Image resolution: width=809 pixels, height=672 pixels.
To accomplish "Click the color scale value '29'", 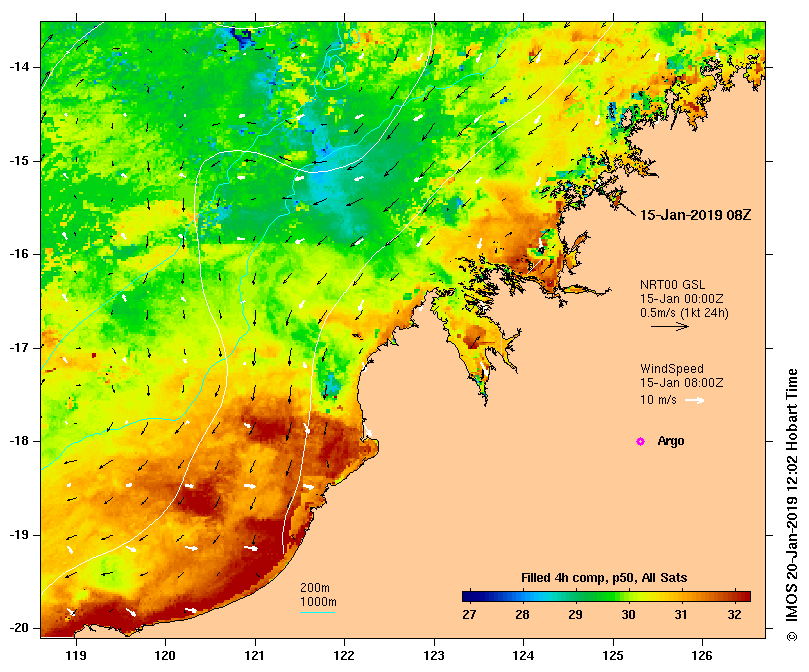I will 575,615.
